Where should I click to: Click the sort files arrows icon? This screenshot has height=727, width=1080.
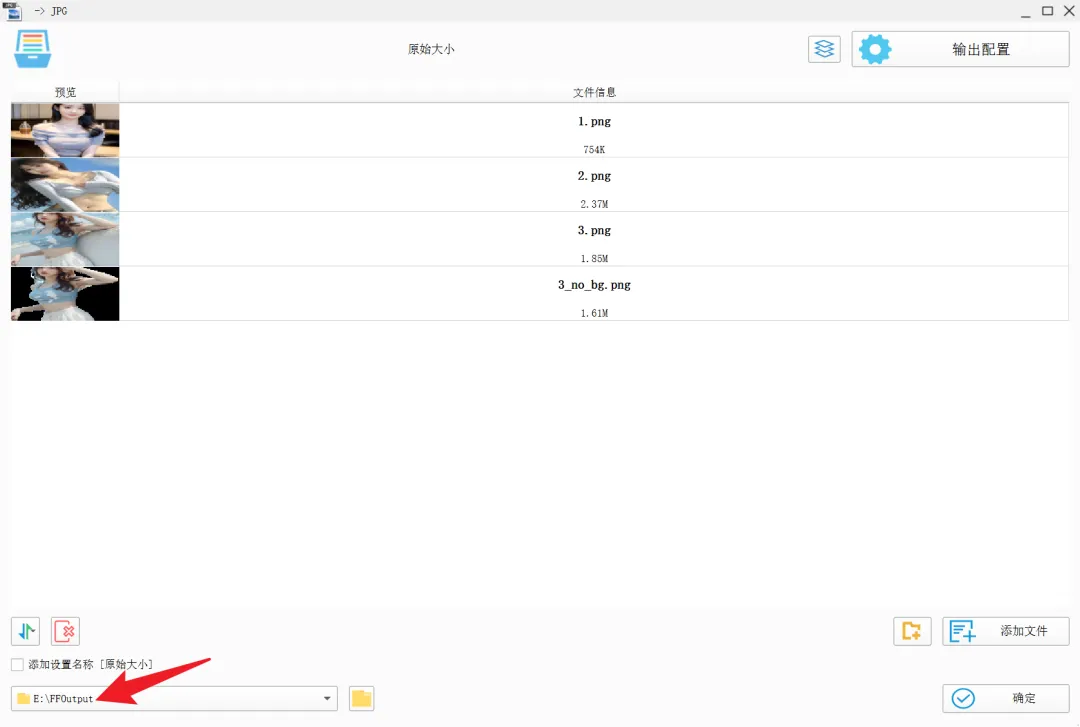coord(25,631)
